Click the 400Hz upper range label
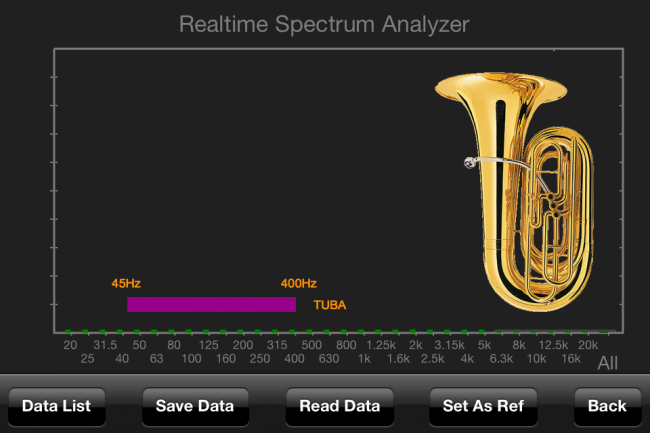The width and height of the screenshot is (650, 433). [299, 283]
